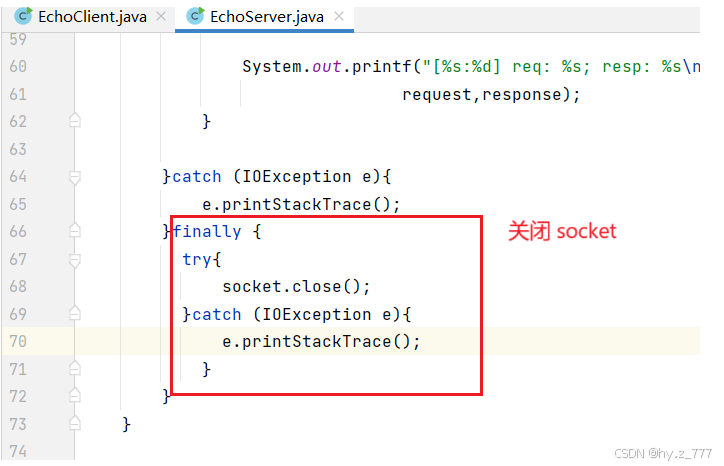Screen dimensions: 724x466
Task: Click 'catch (IOException e){' on line 69
Action: tap(302, 315)
